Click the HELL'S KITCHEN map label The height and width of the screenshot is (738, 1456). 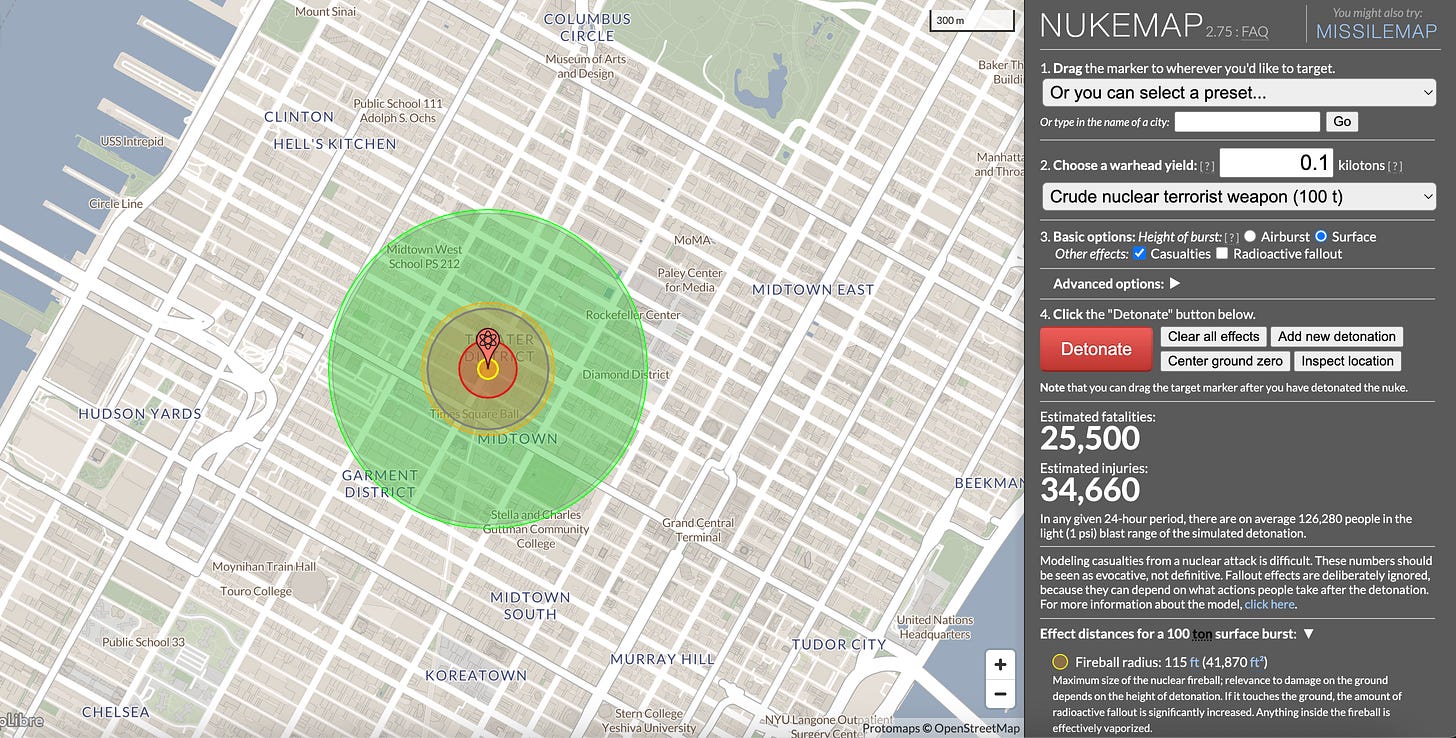click(x=335, y=144)
